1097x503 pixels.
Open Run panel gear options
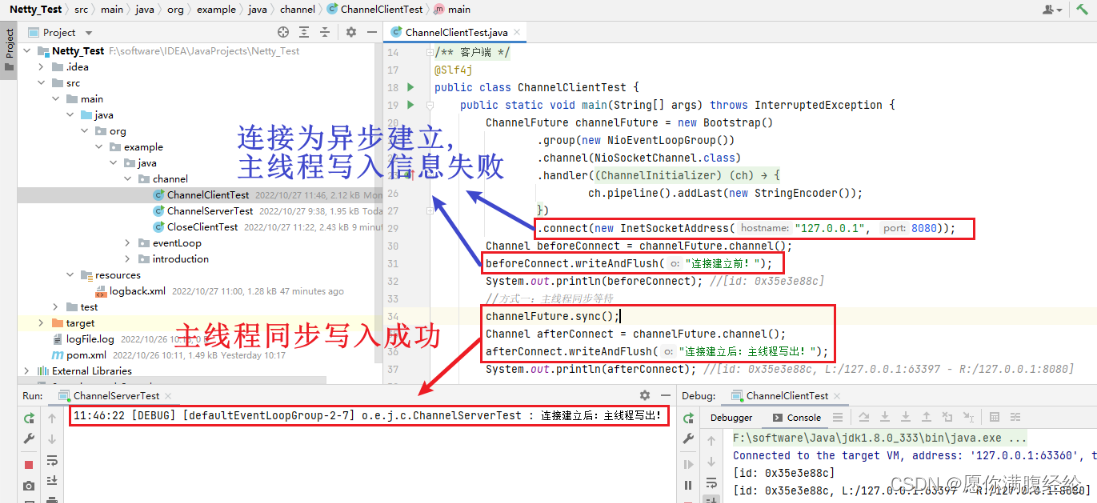coord(644,395)
